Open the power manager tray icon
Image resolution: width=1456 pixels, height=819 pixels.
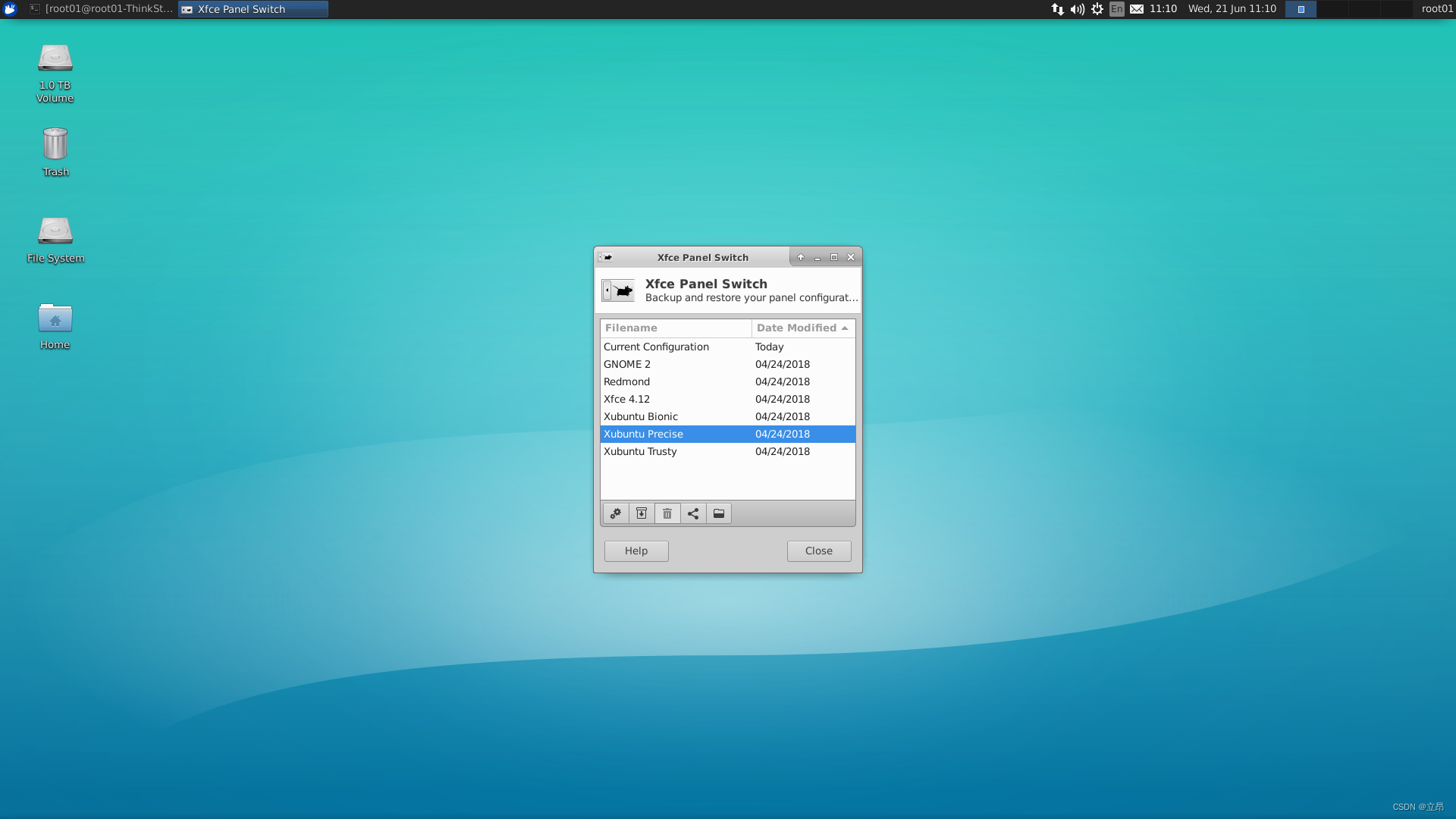(1097, 9)
